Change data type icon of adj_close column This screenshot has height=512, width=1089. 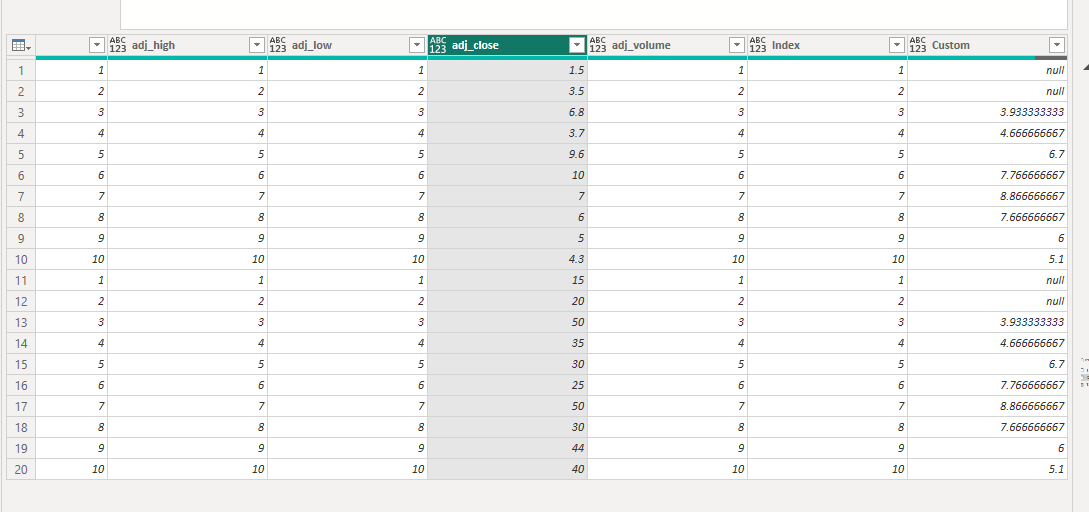point(438,45)
